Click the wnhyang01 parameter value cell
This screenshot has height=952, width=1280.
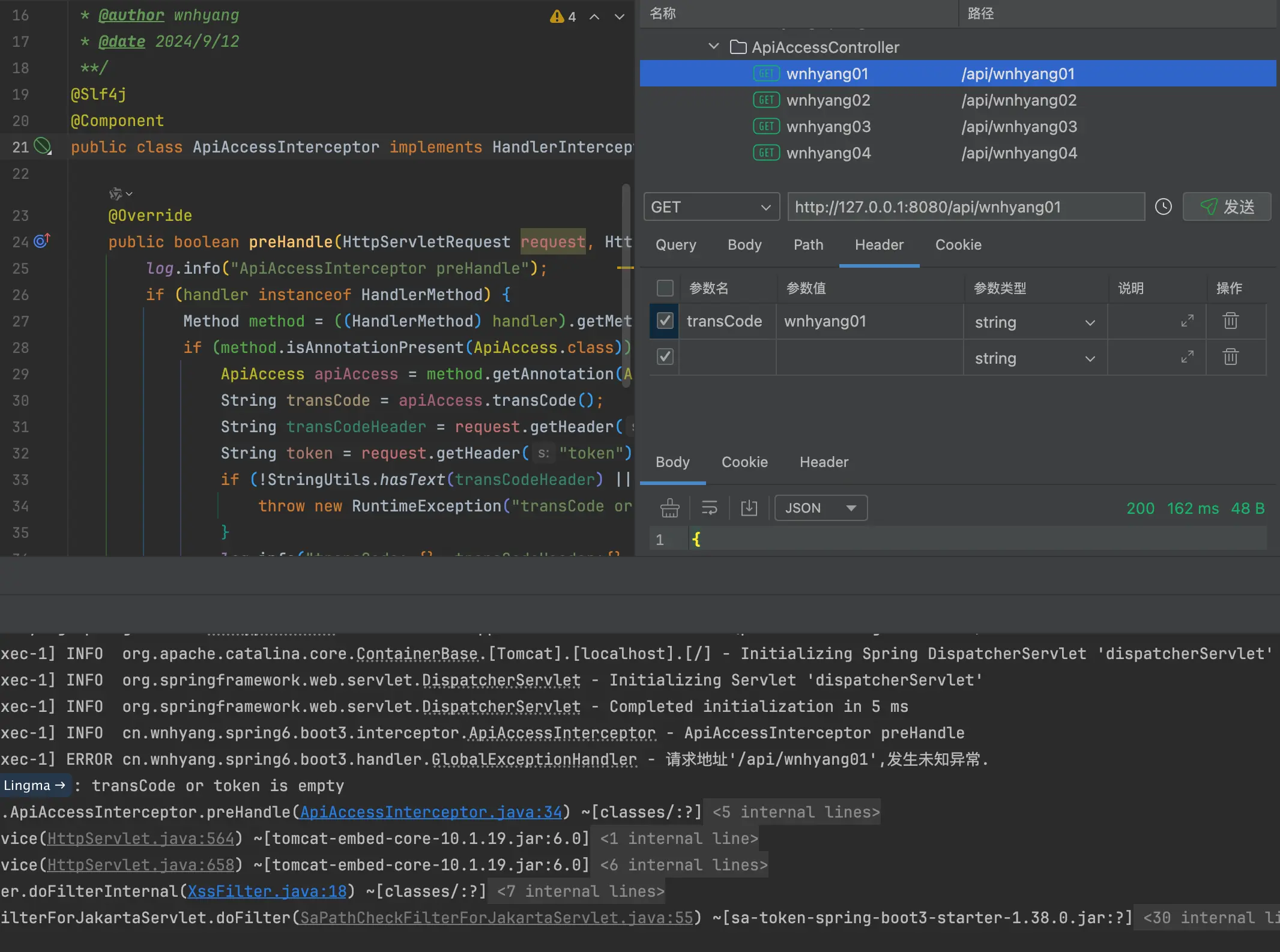(x=870, y=321)
